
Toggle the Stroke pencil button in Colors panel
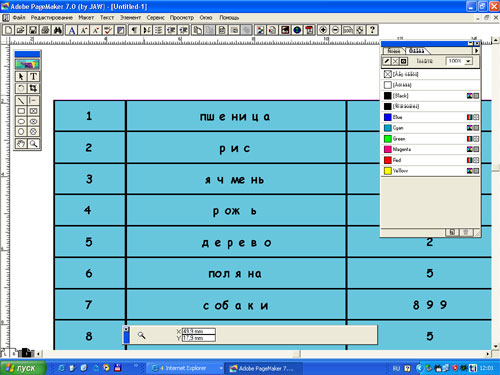[x=387, y=61]
